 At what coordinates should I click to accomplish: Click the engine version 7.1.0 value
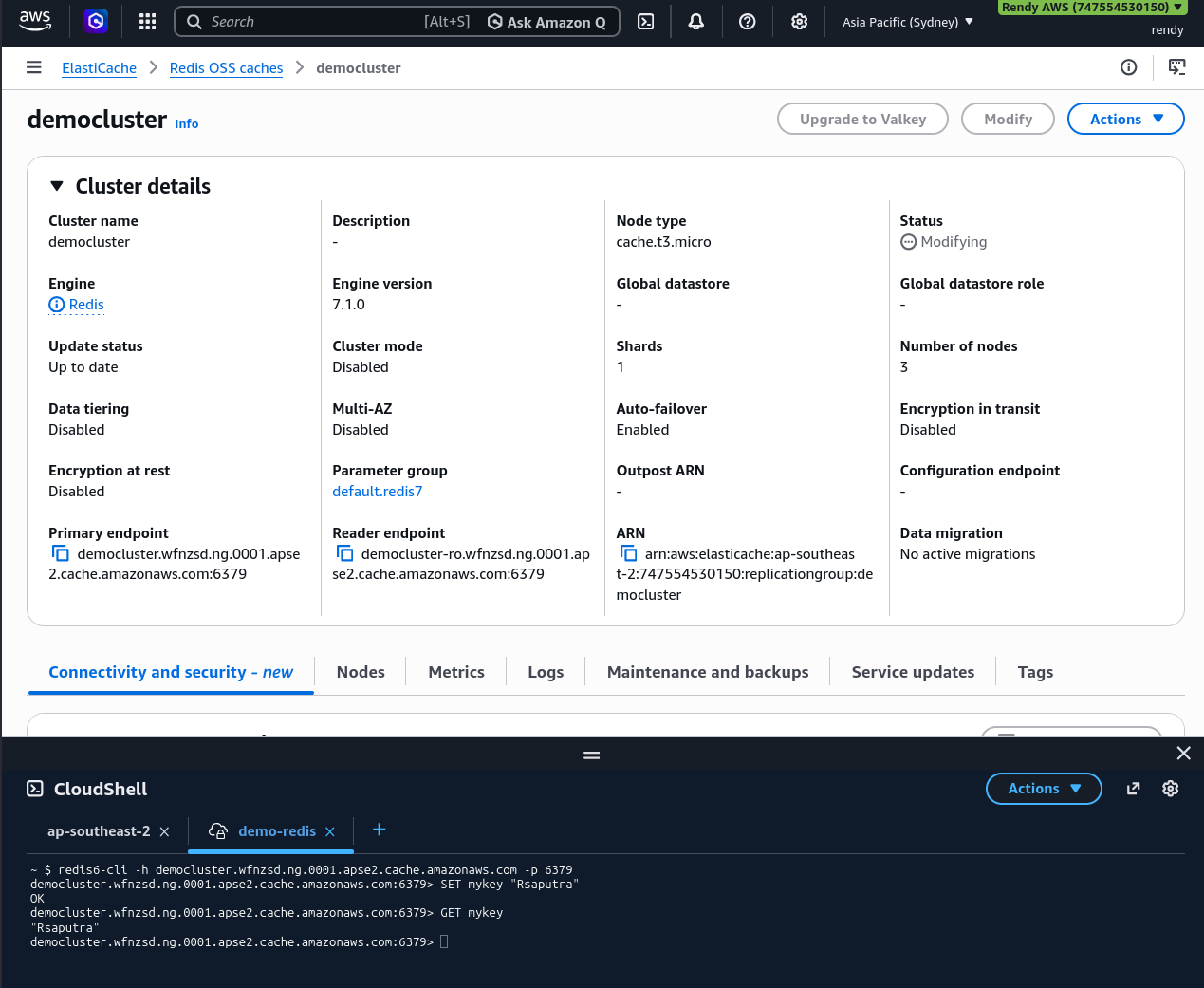(x=348, y=305)
